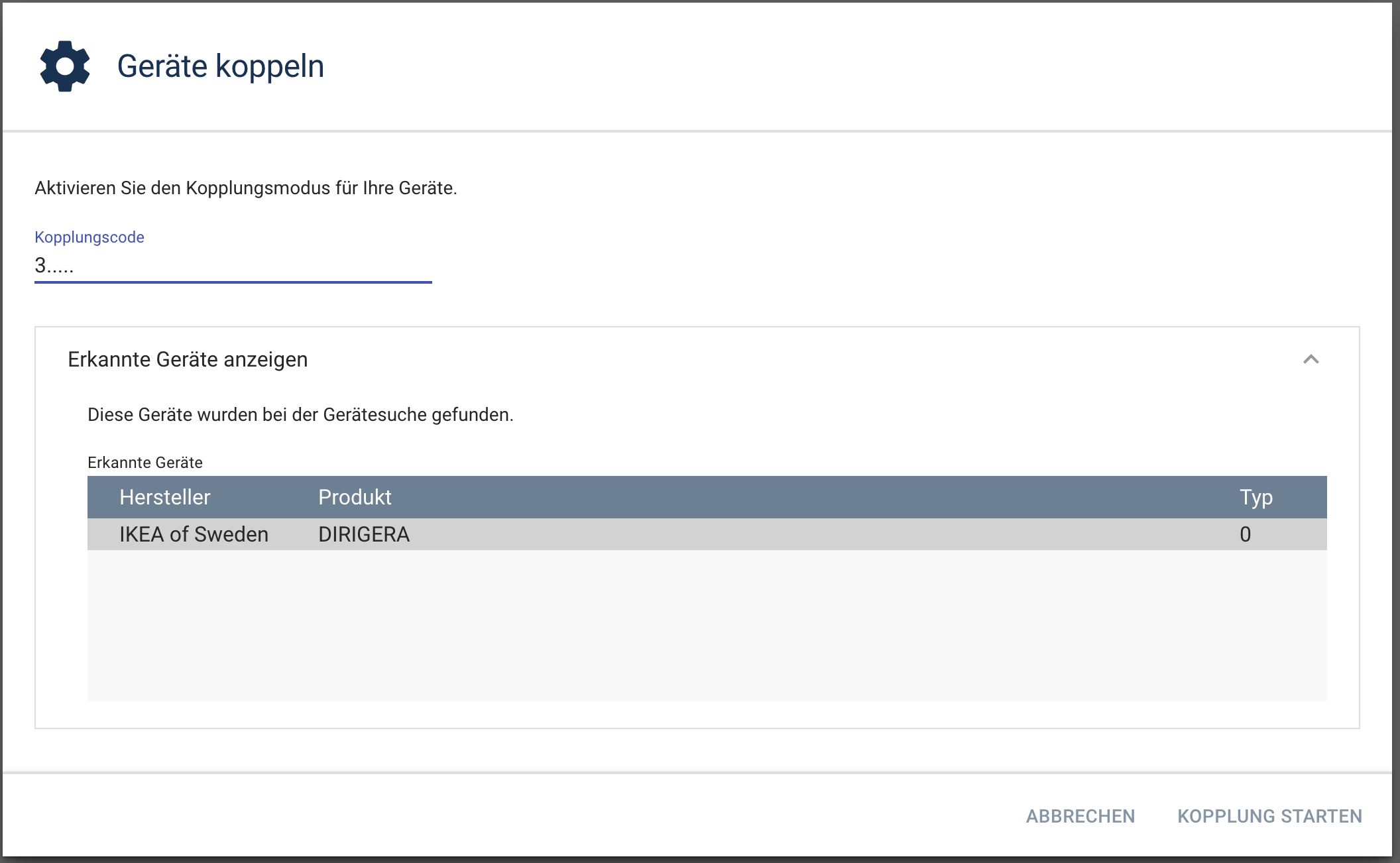This screenshot has width=1400, height=863.
Task: Collapse the Erkannte Geräte anzeigen panel chevron
Action: pyautogui.click(x=1311, y=359)
